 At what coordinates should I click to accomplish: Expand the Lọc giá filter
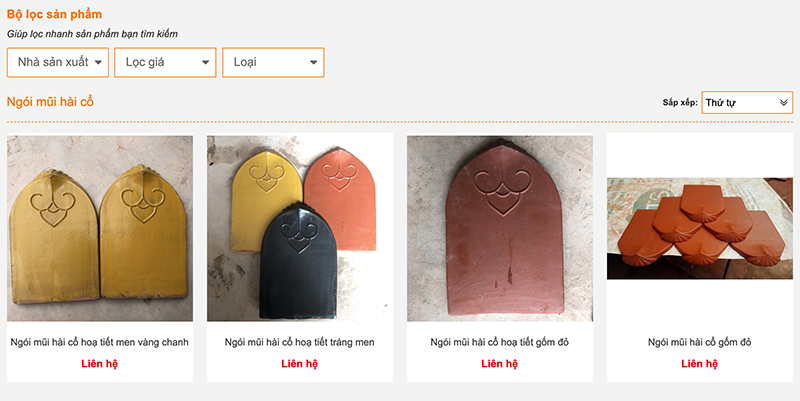tap(165, 62)
